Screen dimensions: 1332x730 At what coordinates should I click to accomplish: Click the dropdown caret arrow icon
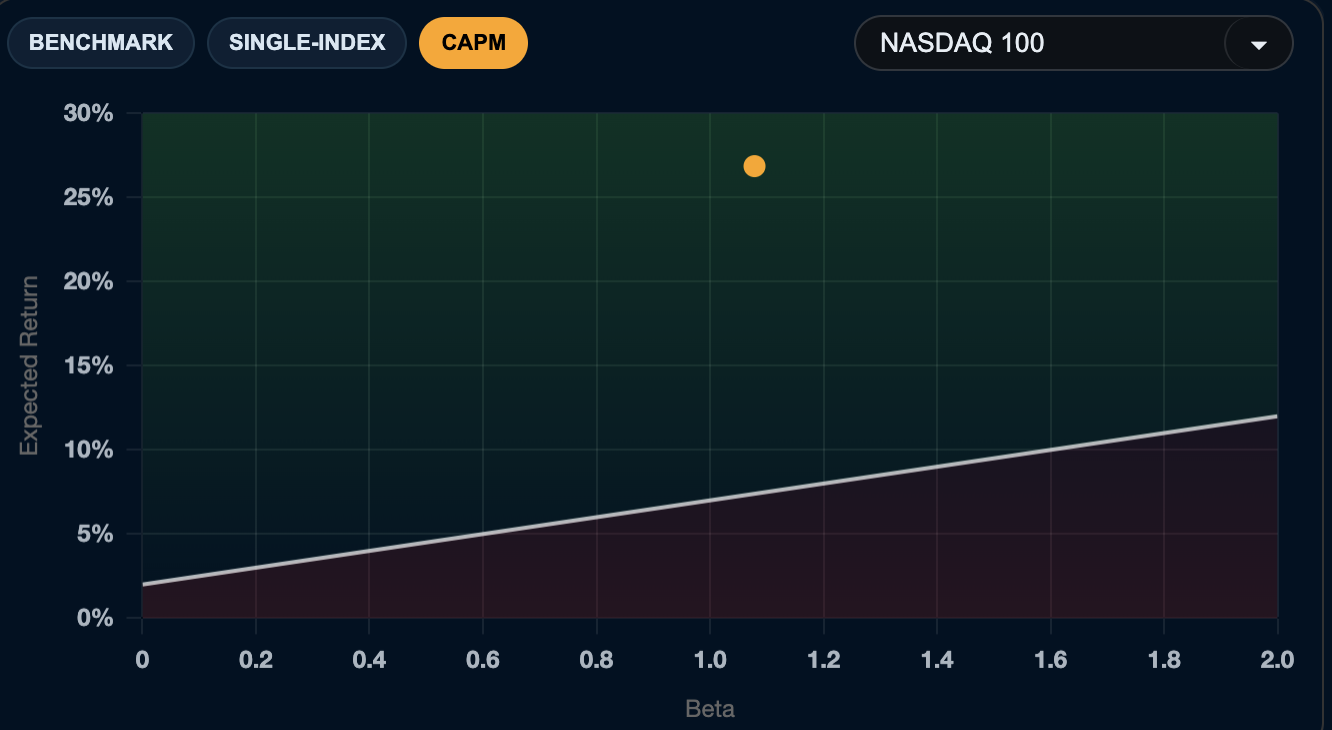[1259, 44]
